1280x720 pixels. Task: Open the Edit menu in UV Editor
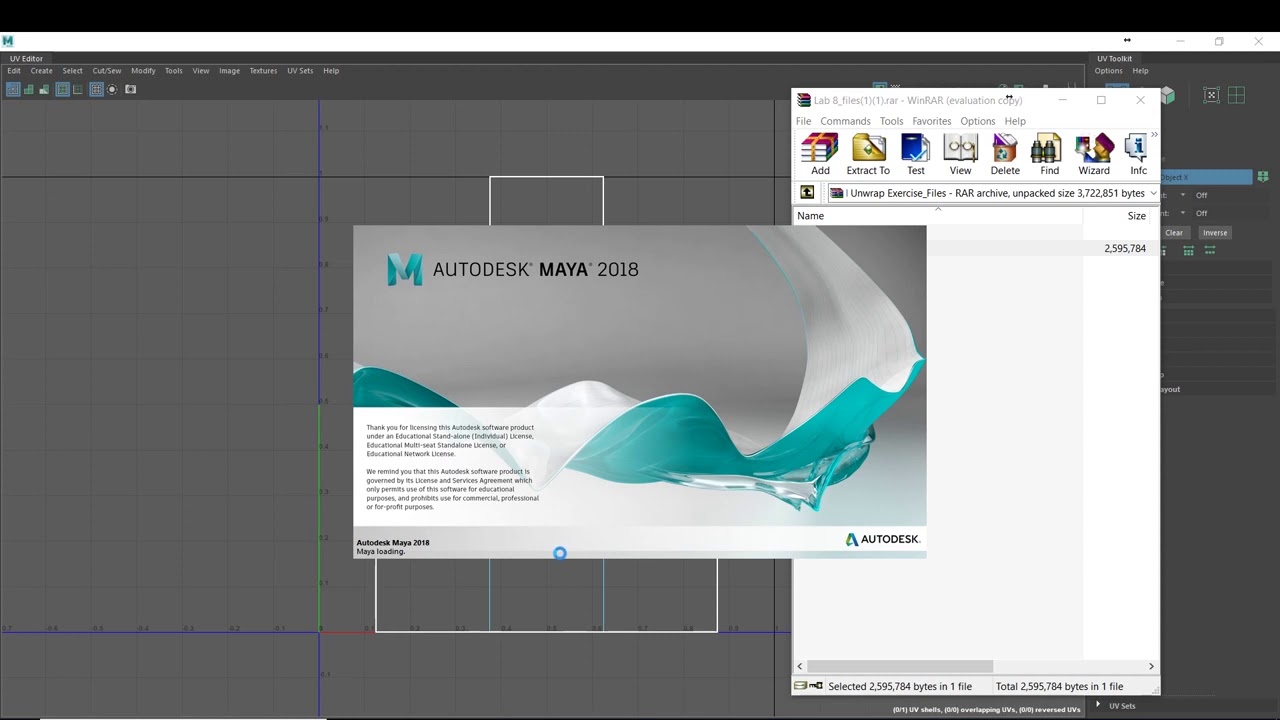tap(14, 71)
